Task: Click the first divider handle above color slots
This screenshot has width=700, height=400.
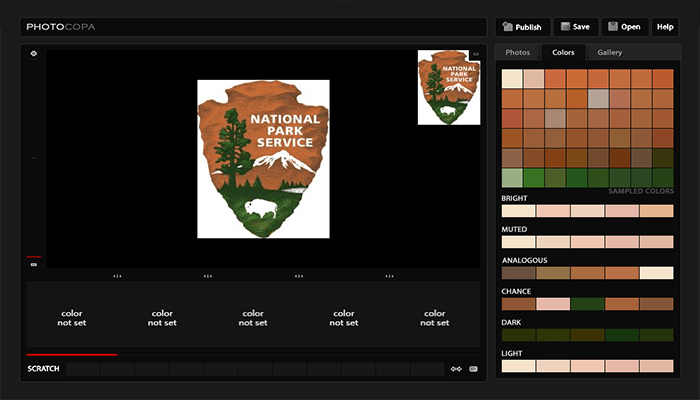Action: point(117,276)
